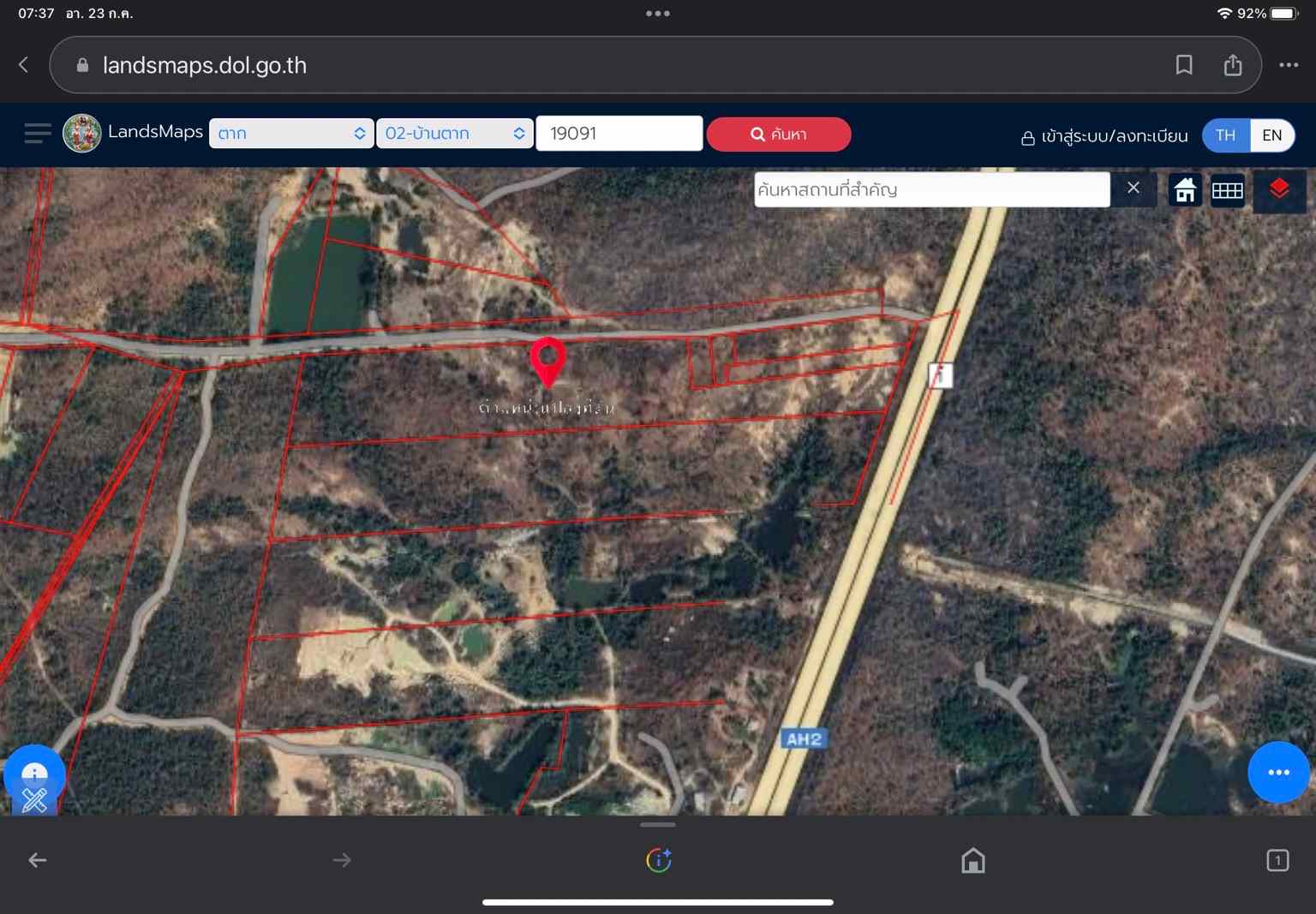The height and width of the screenshot is (914, 1316).
Task: Open the grid table icon
Action: [1228, 190]
